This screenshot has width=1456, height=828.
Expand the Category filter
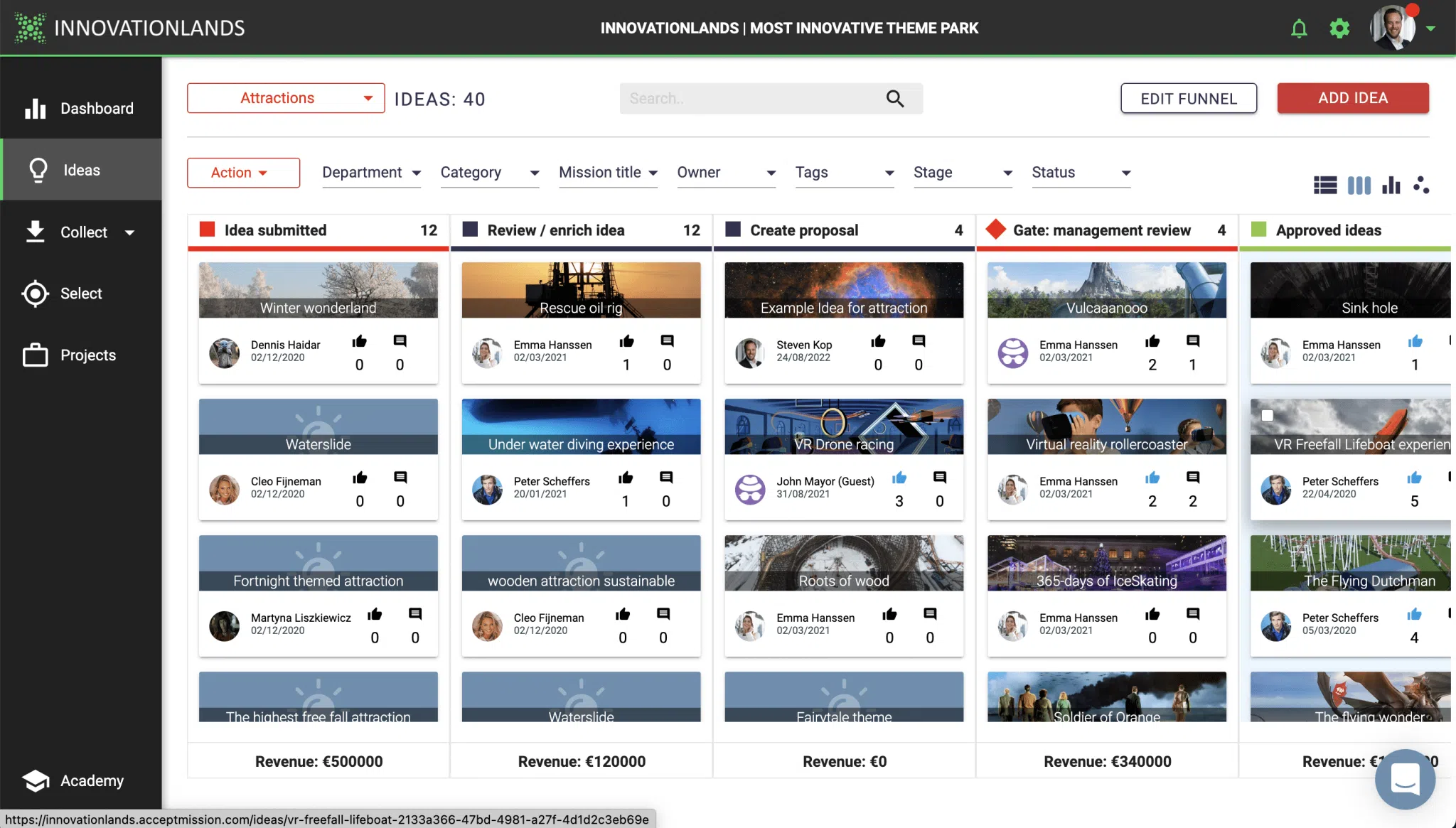click(490, 173)
